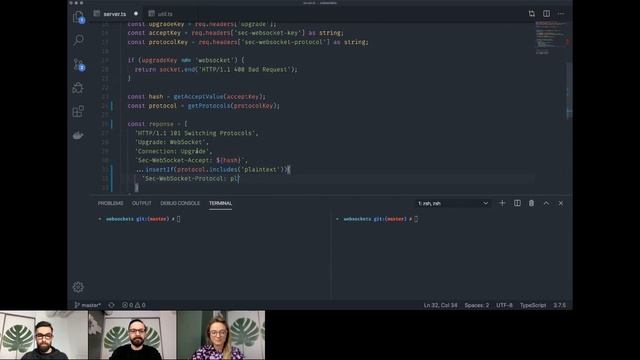The height and width of the screenshot is (360, 640).
Task: Split the editor to the right
Action: tap(546, 13)
